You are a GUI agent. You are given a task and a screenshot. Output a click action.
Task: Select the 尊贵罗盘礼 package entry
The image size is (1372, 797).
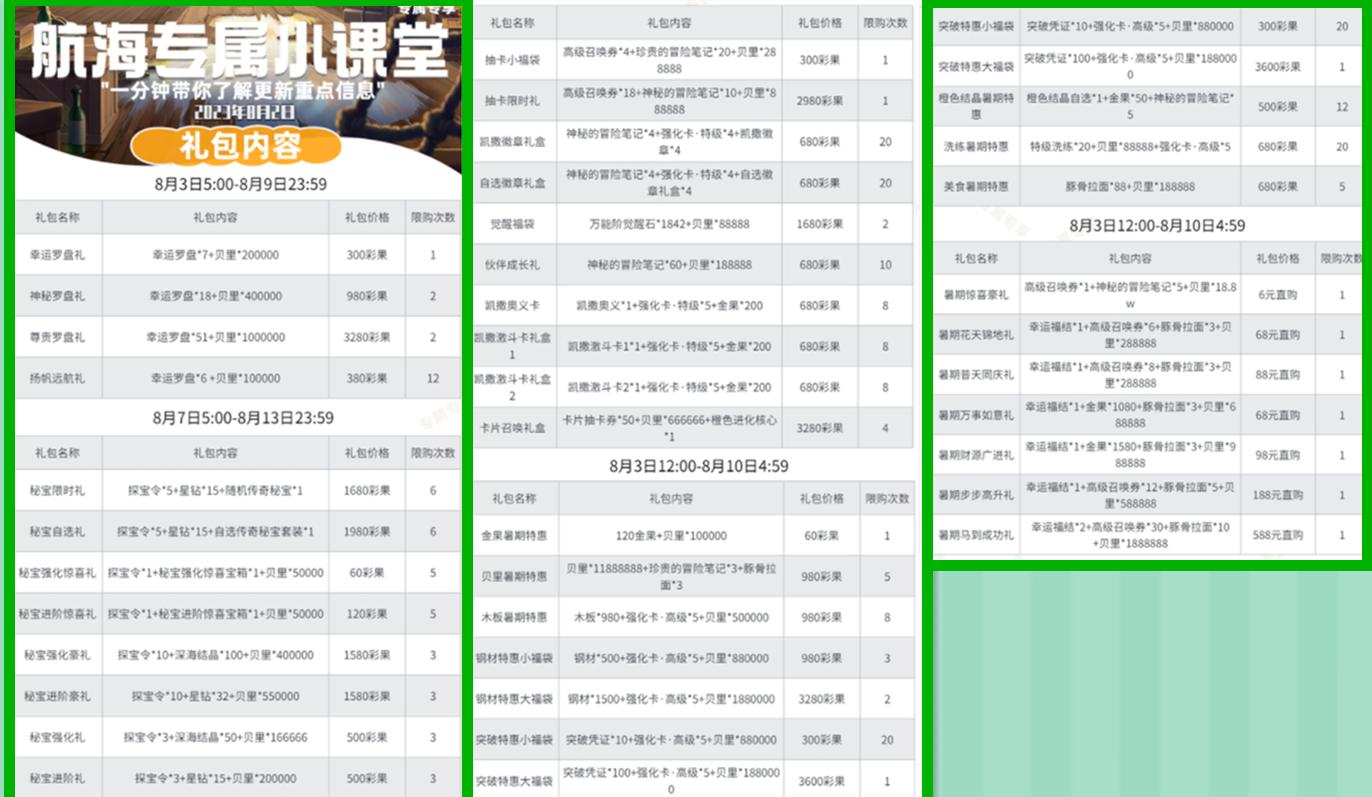pyautogui.click(x=60, y=337)
